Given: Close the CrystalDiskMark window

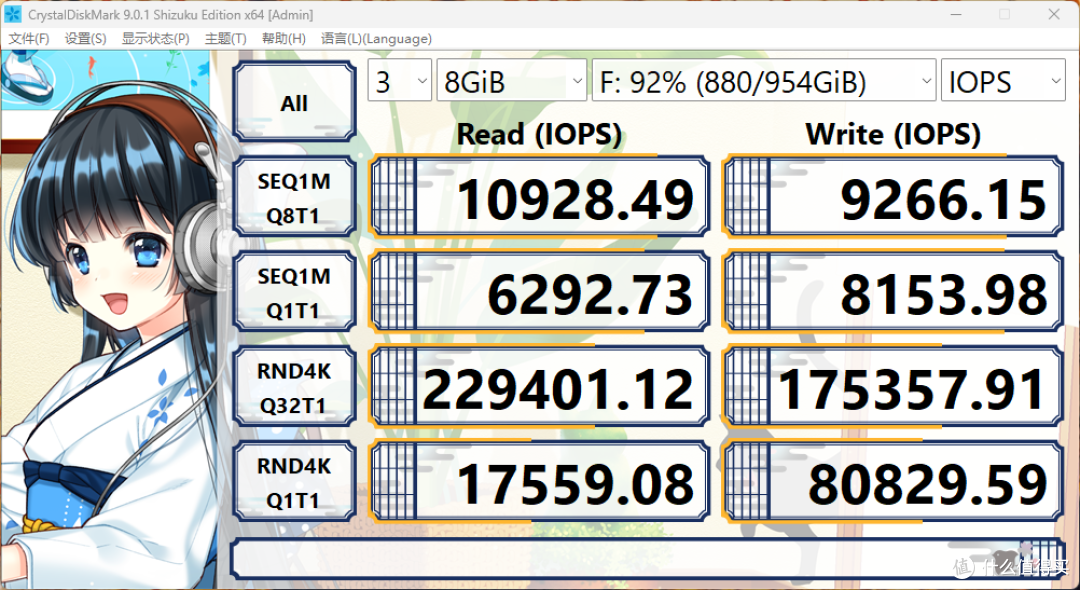Looking at the screenshot, I should 1054,14.
